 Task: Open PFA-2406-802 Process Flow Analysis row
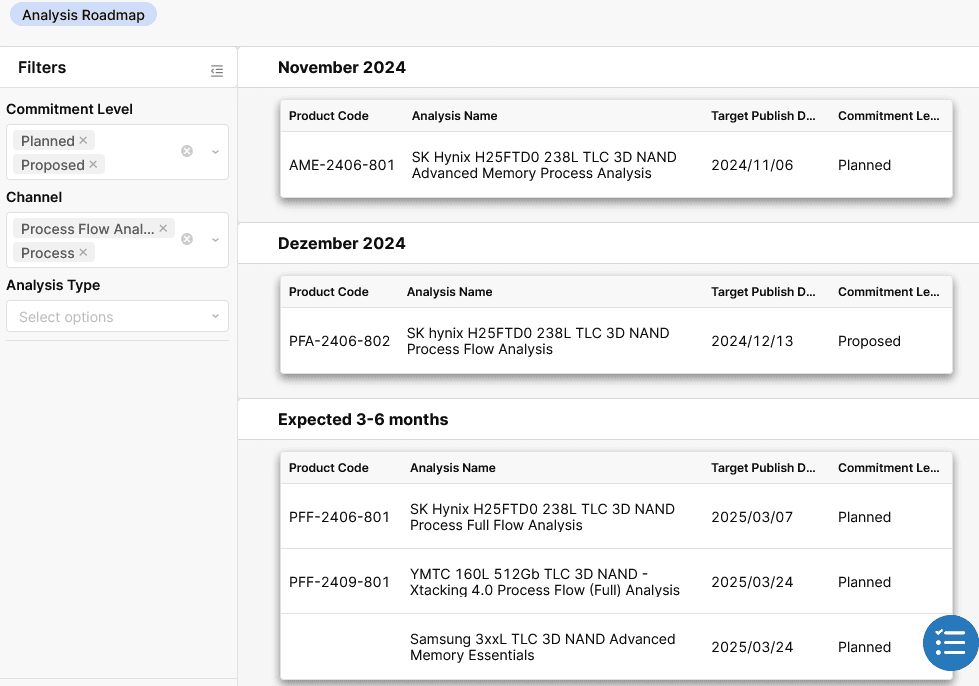538,341
